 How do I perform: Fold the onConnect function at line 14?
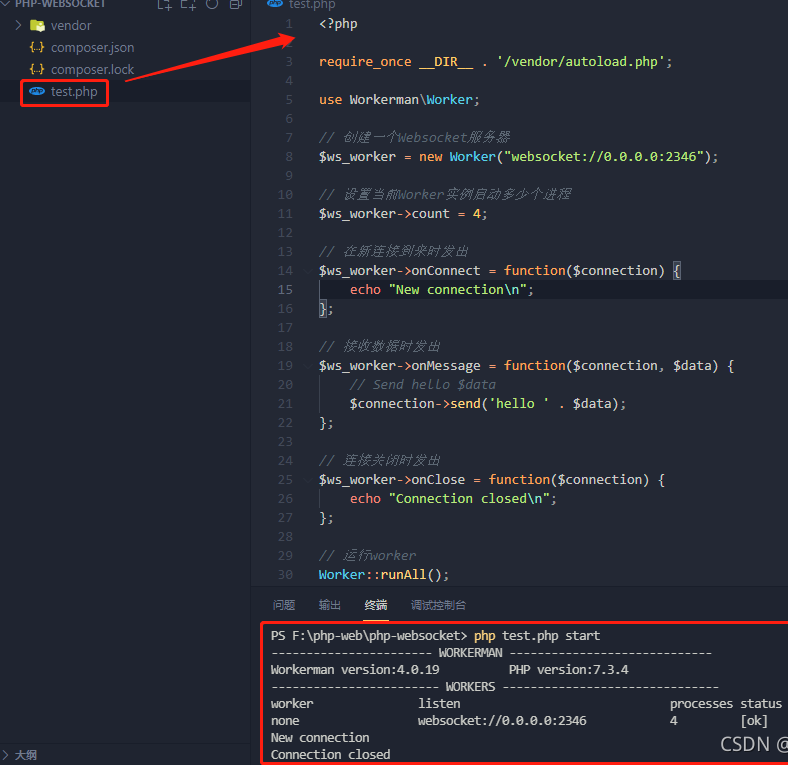(308, 271)
